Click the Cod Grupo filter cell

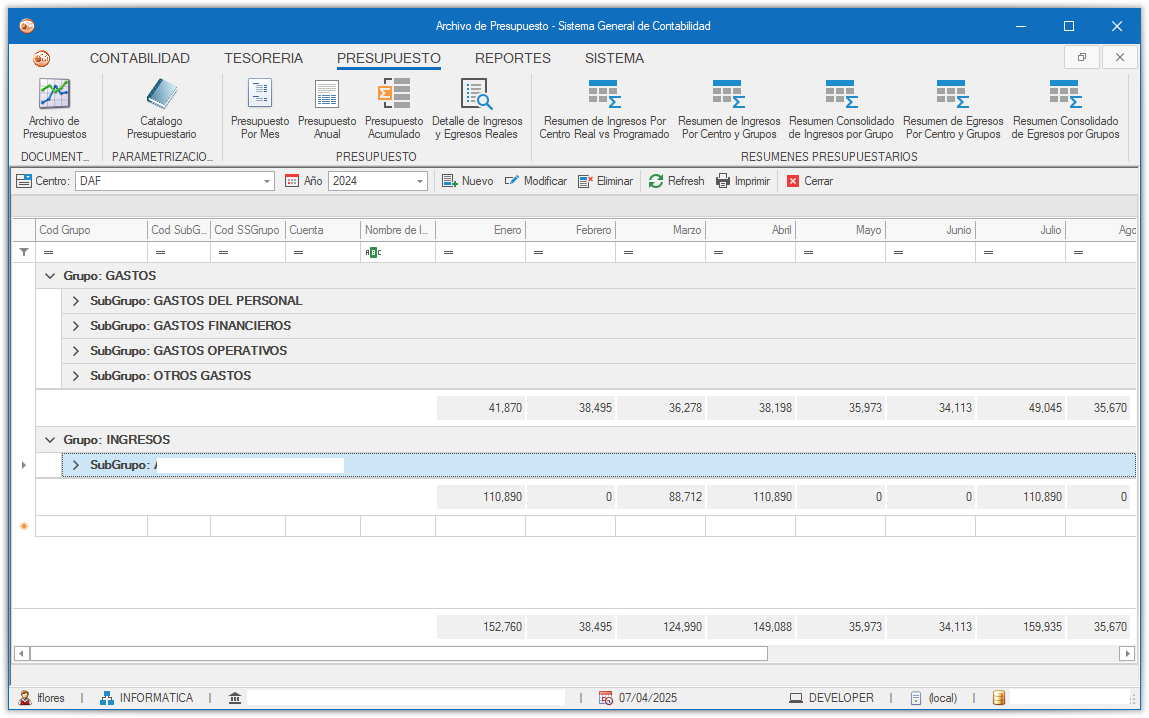click(92, 252)
